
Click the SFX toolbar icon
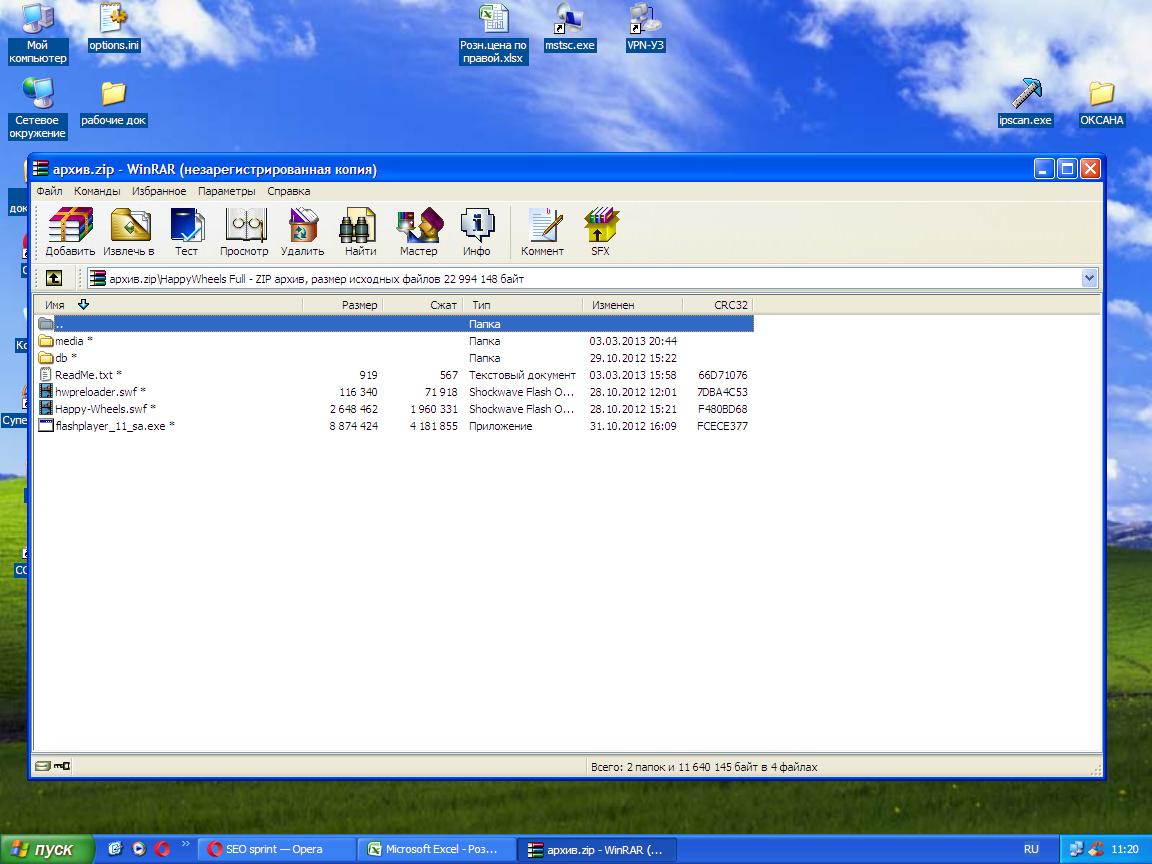[x=600, y=231]
